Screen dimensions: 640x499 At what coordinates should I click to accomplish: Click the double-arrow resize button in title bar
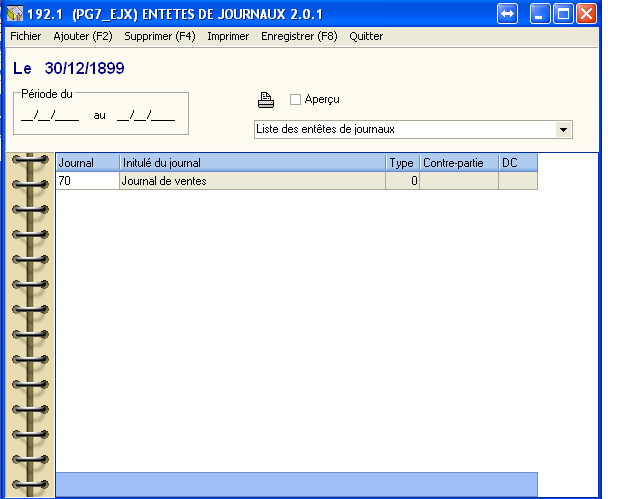click(x=508, y=14)
